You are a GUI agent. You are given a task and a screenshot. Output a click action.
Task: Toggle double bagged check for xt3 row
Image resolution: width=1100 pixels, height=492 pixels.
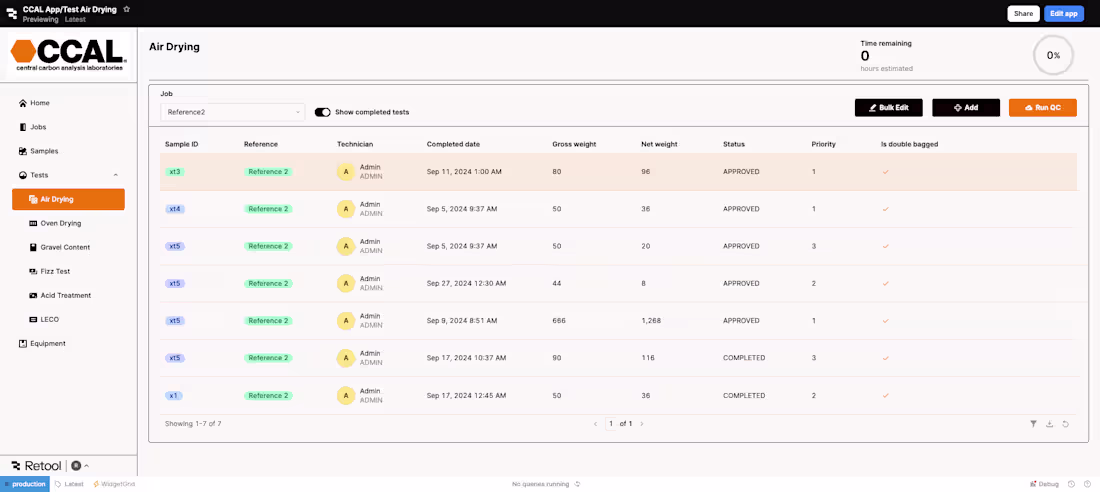point(885,172)
